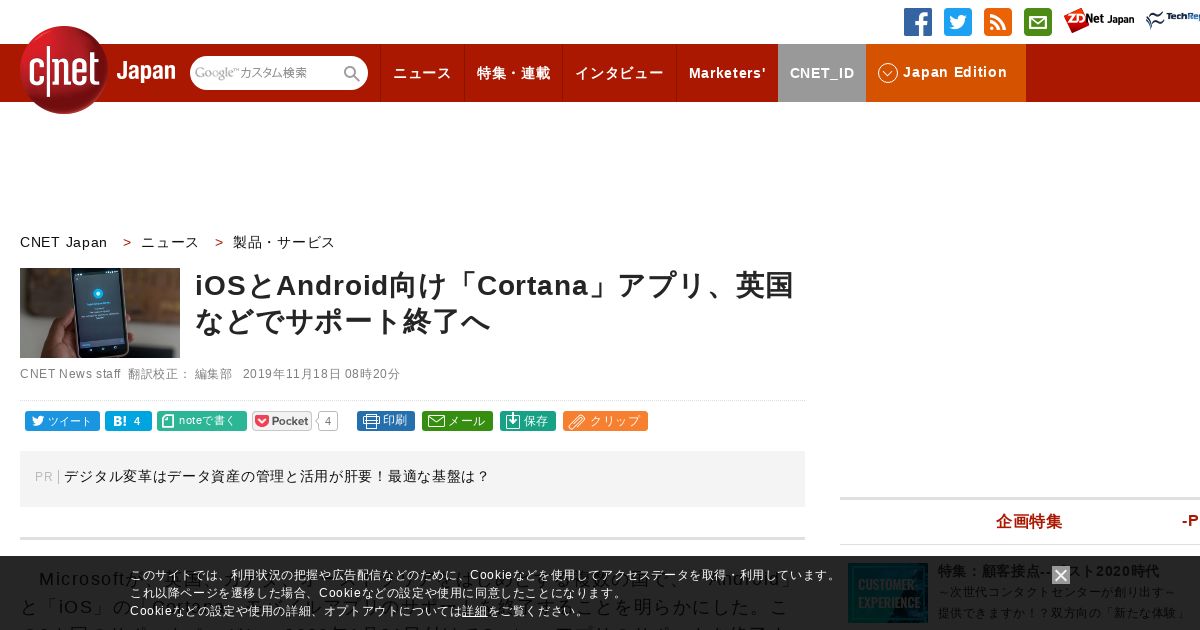Clip the article with クリップ button
Screen dimensions: 1200x630
605,421
